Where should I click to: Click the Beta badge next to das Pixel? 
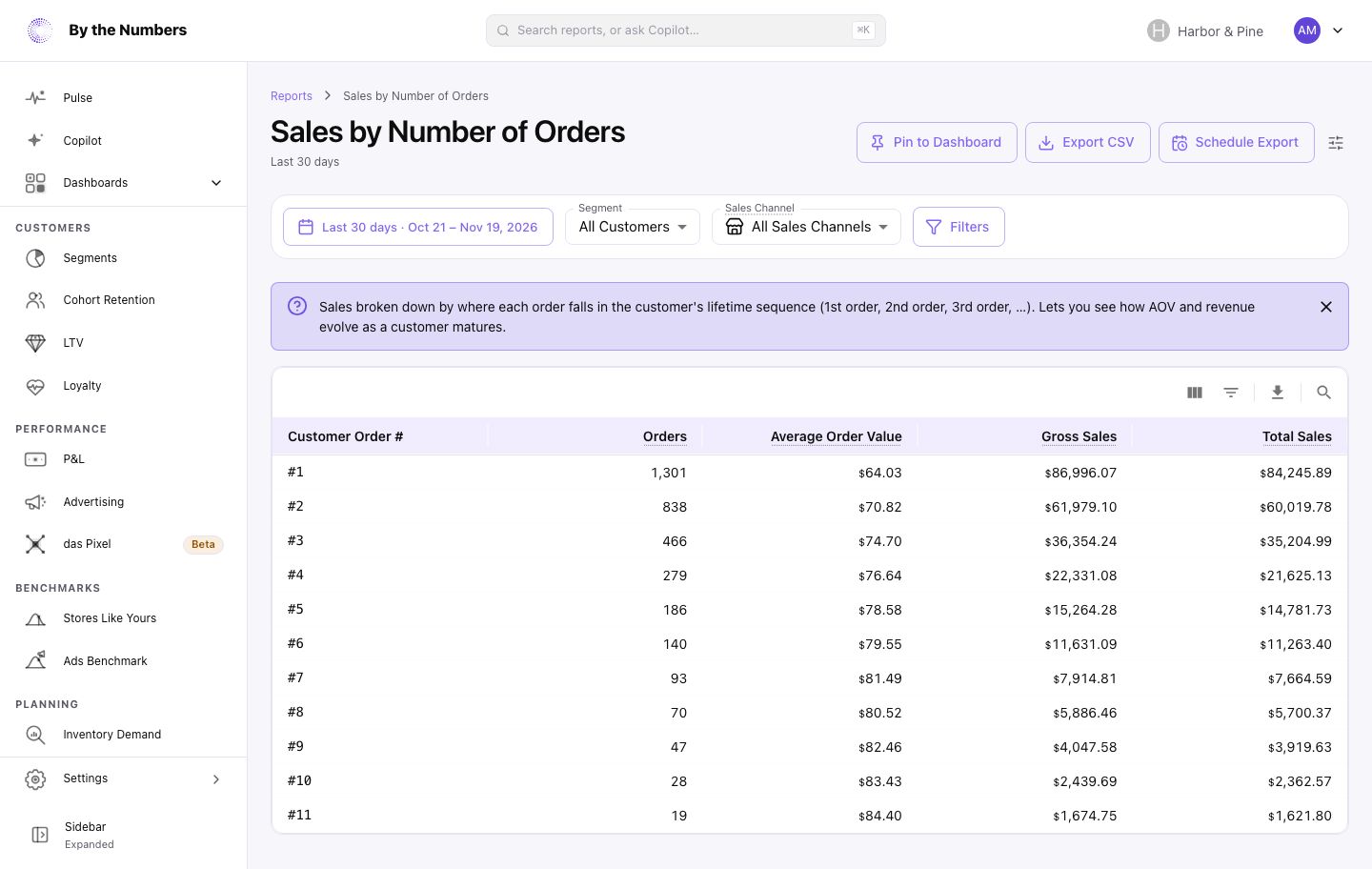tap(203, 545)
